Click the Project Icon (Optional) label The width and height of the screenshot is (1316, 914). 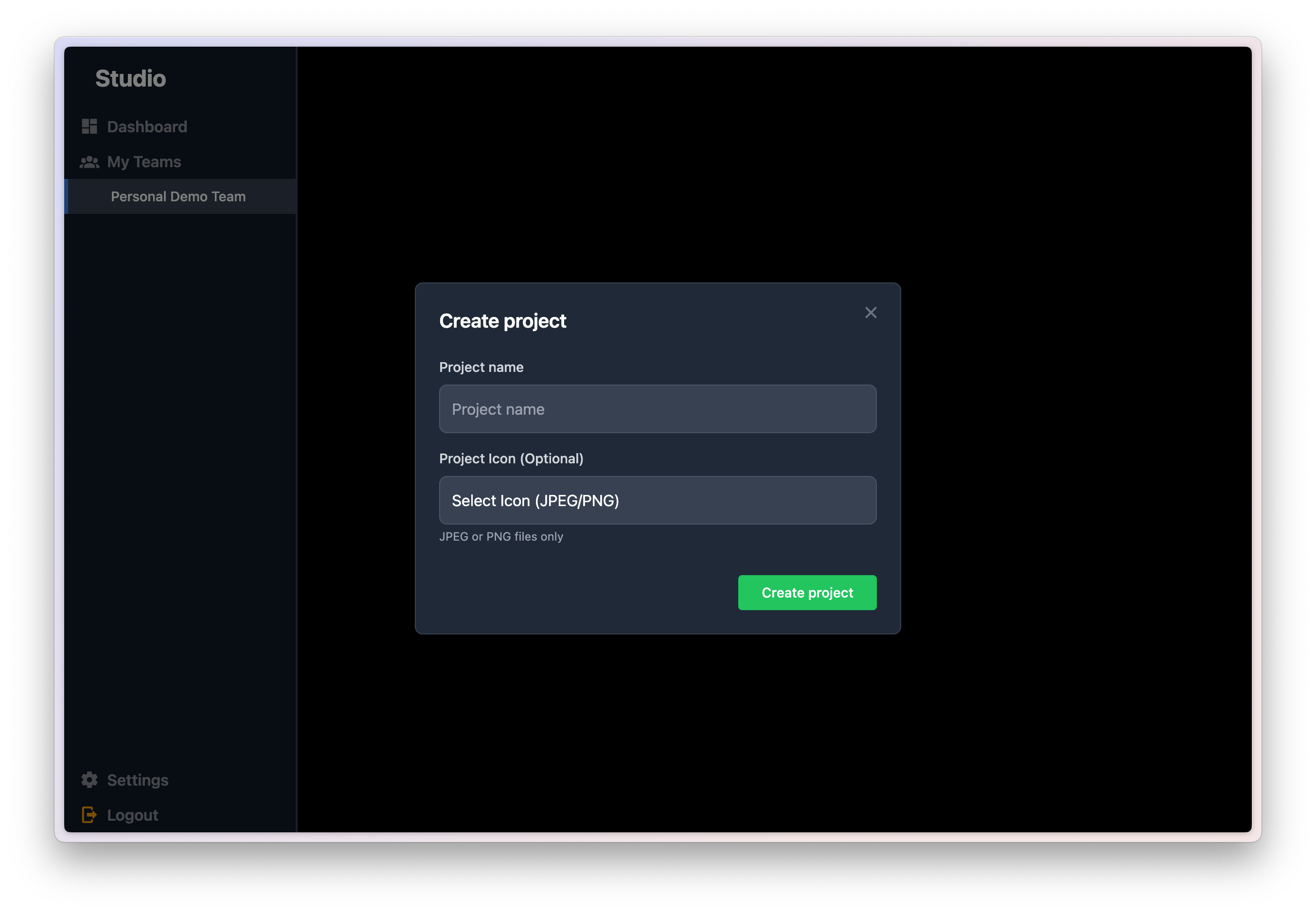click(511, 459)
